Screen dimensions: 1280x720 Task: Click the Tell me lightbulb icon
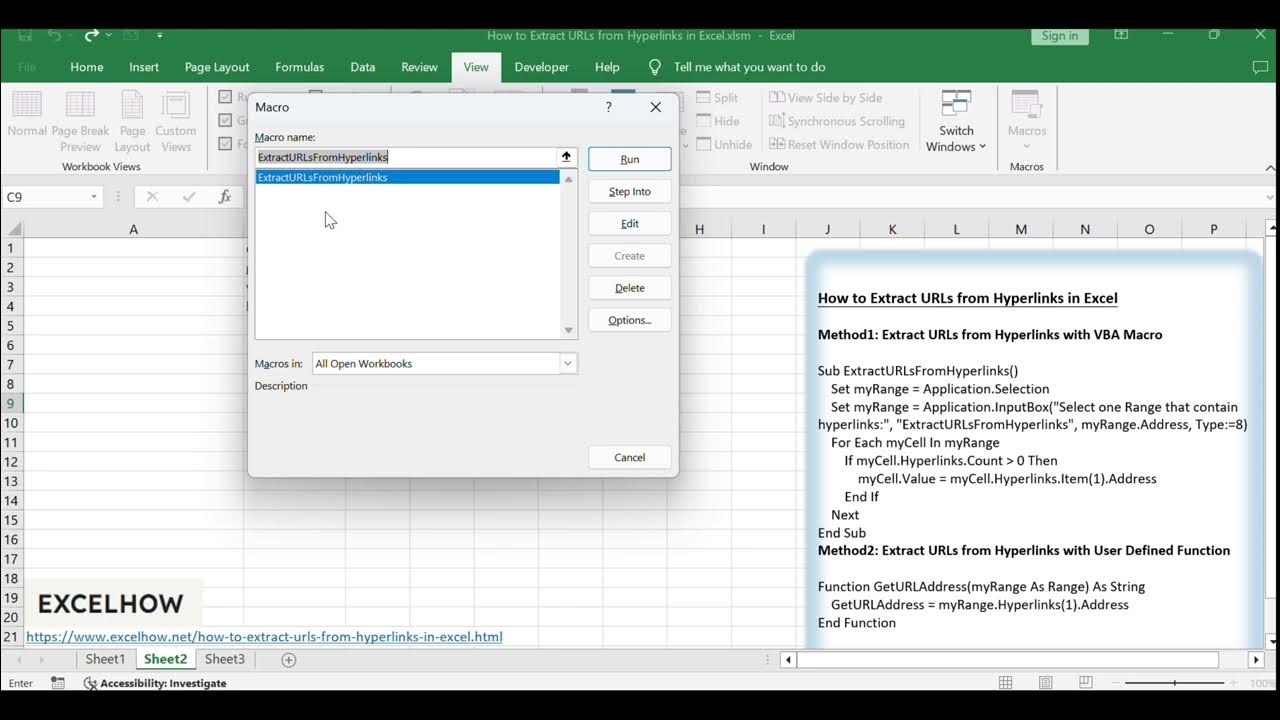pyautogui.click(x=655, y=67)
